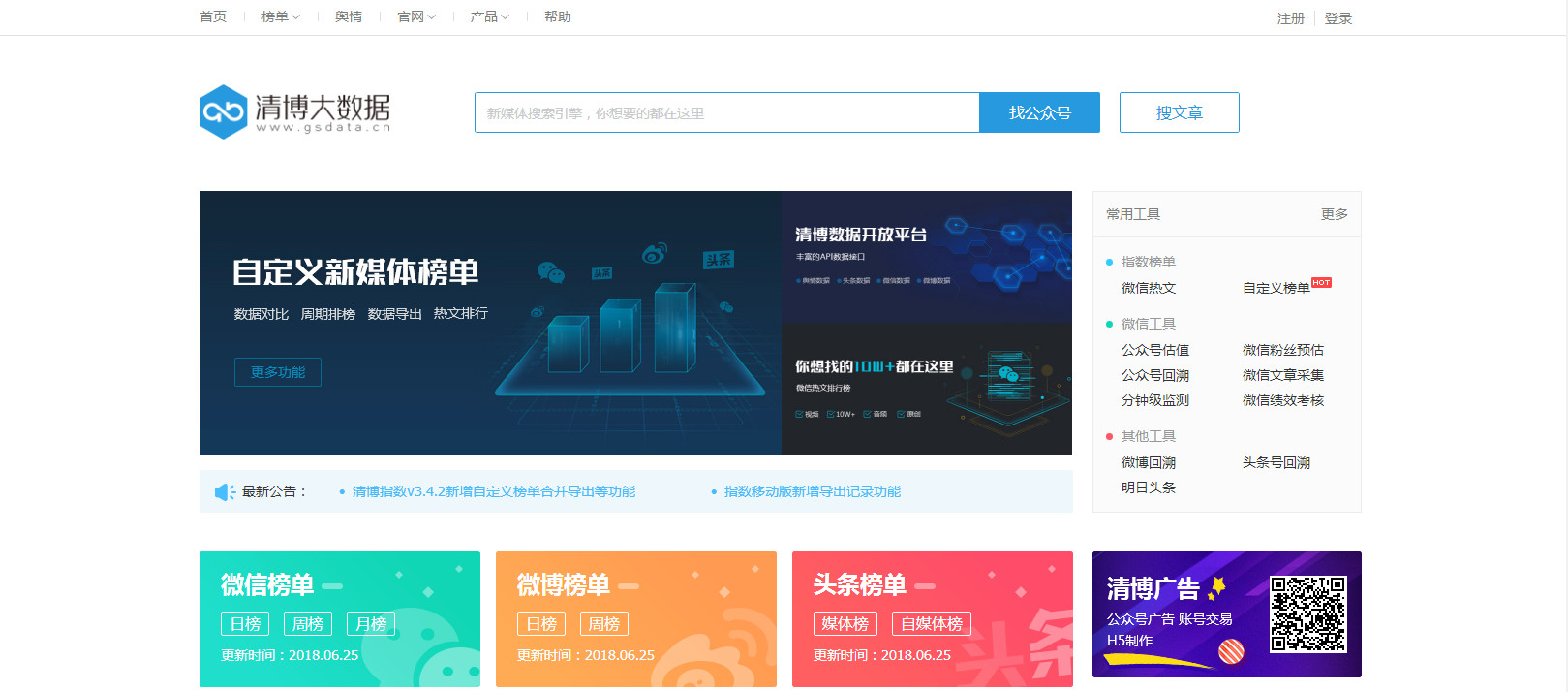This screenshot has width=1568, height=692.
Task: Open the 微信文章采集 tool
Action: [1283, 375]
